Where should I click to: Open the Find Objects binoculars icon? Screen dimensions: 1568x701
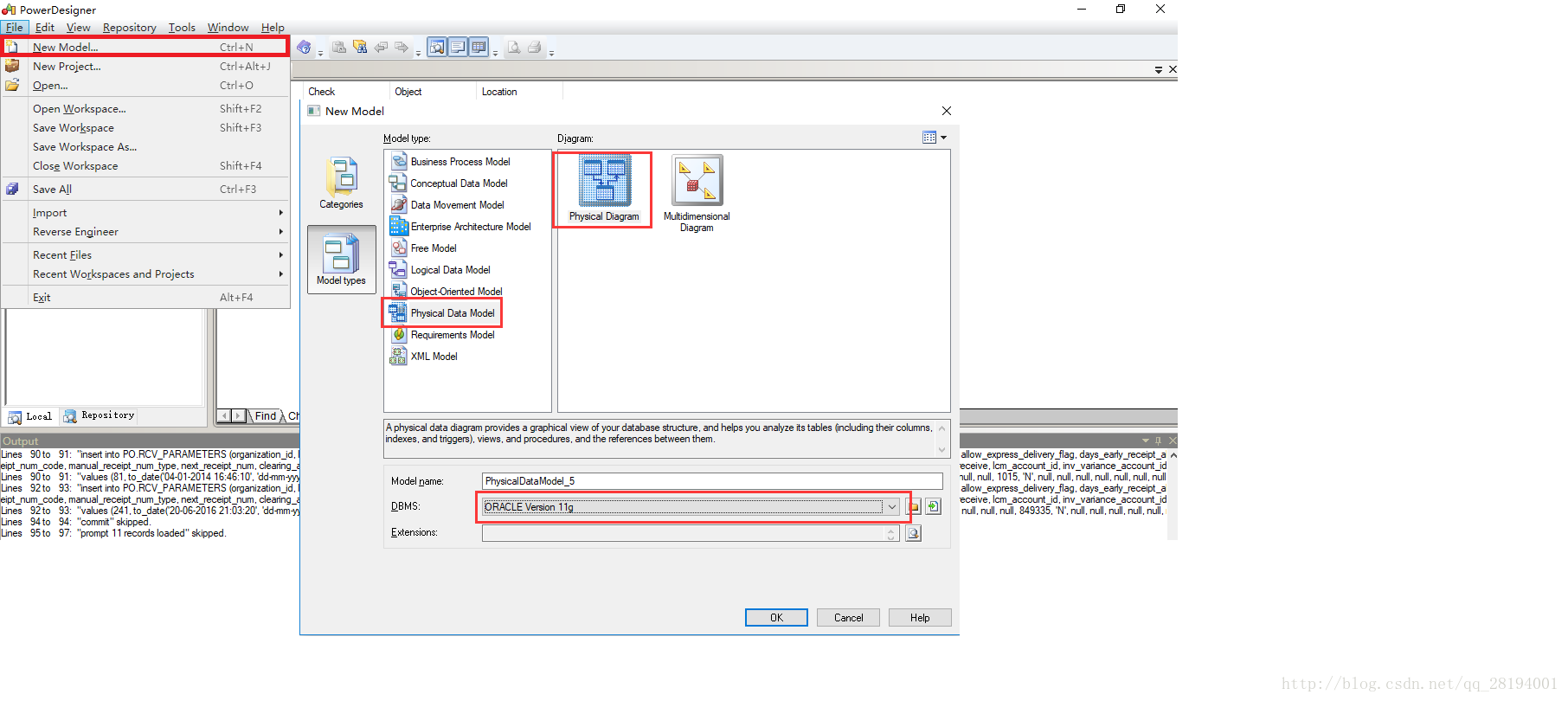tap(360, 47)
